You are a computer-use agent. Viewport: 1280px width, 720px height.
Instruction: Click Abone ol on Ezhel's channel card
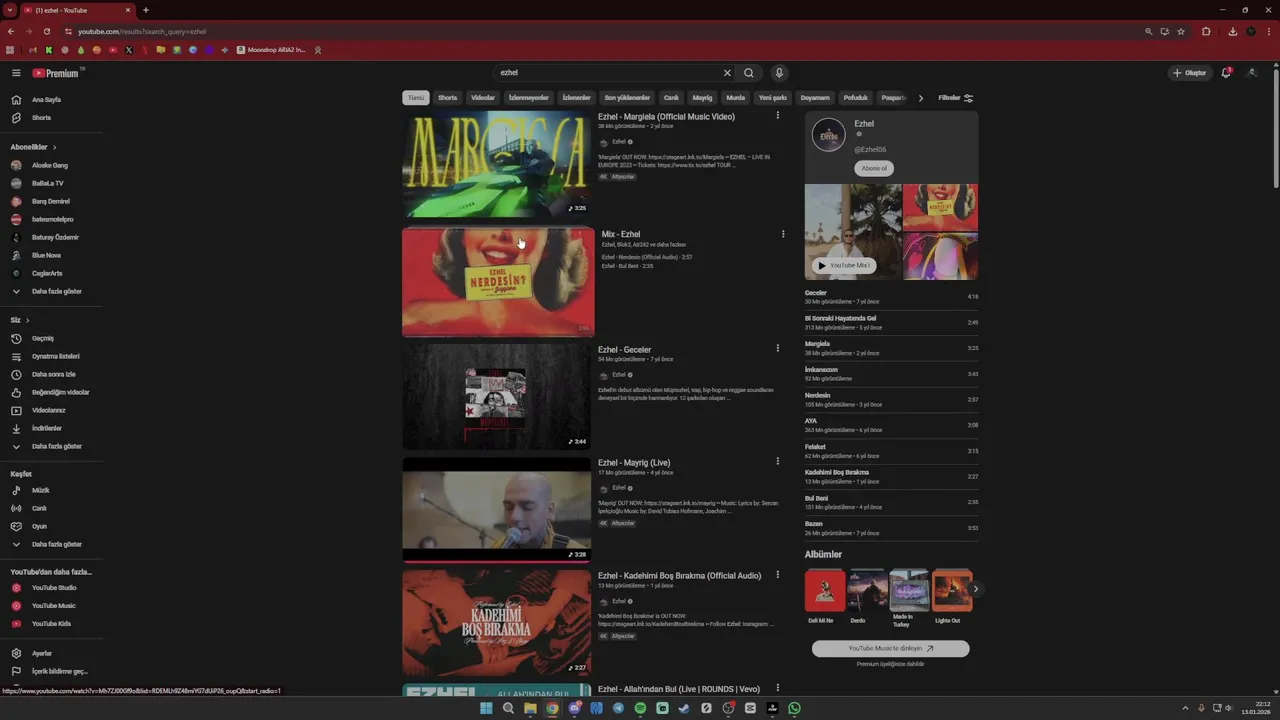coord(874,168)
